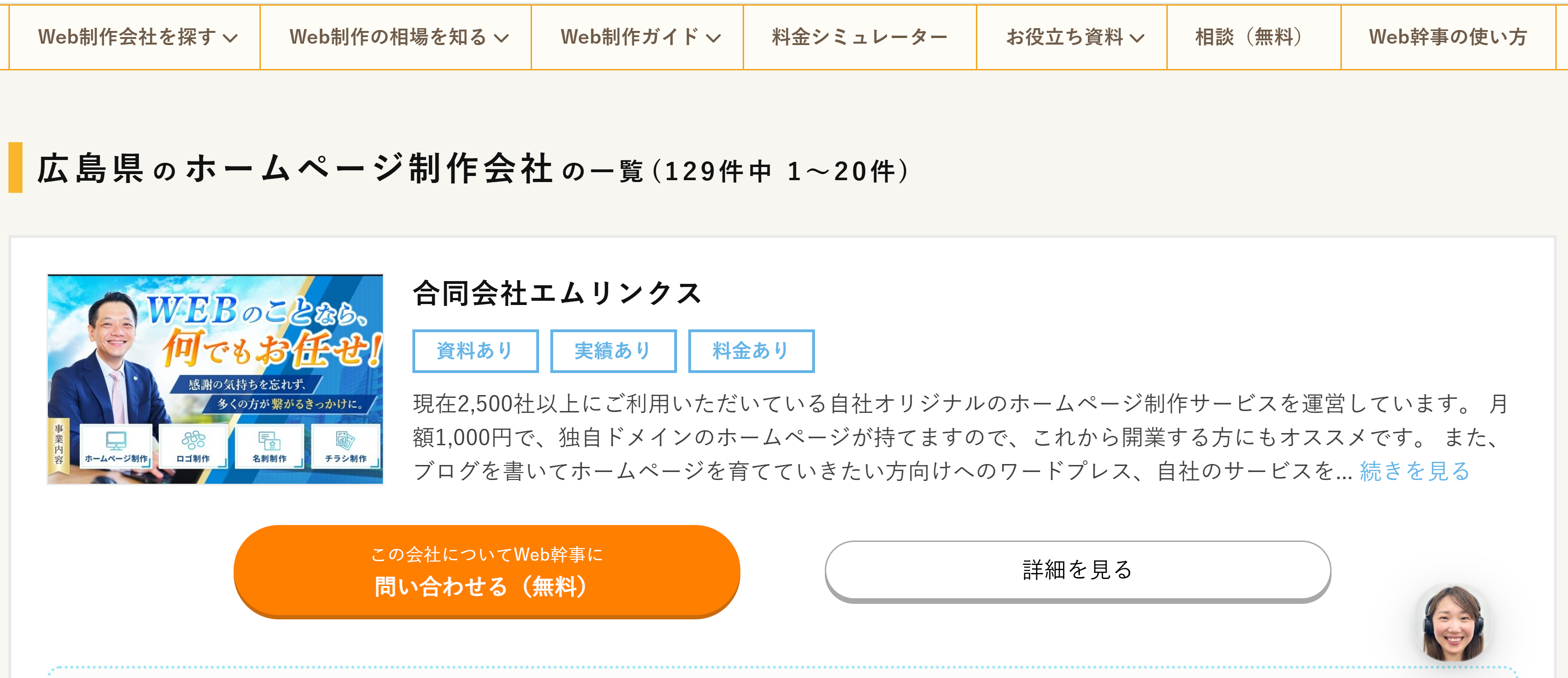This screenshot has width=1568, height=678.
Task: Expand the Web制作会社を探す menu chevron
Action: click(230, 38)
